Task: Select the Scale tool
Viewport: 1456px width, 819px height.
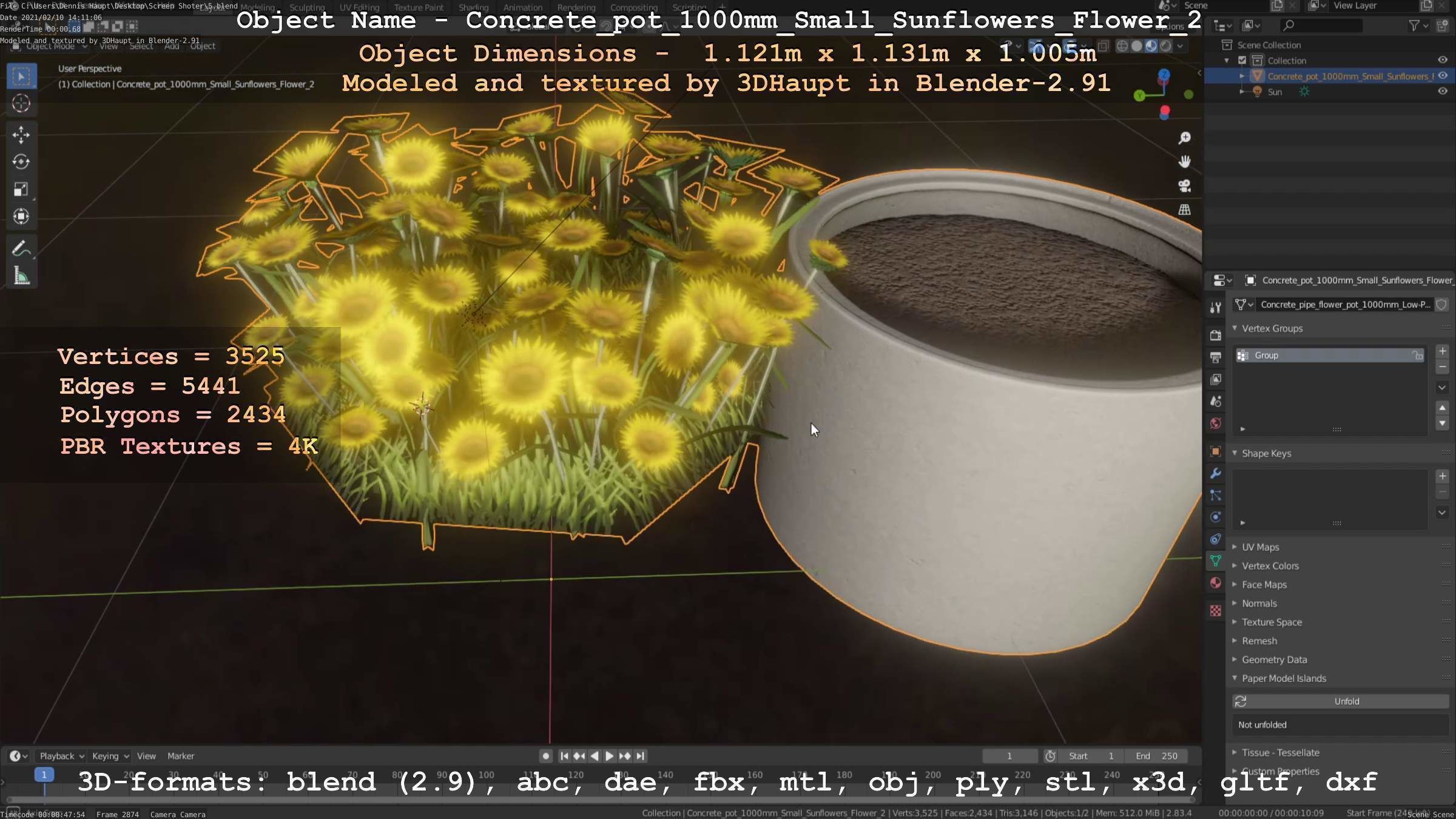Action: coord(21,189)
